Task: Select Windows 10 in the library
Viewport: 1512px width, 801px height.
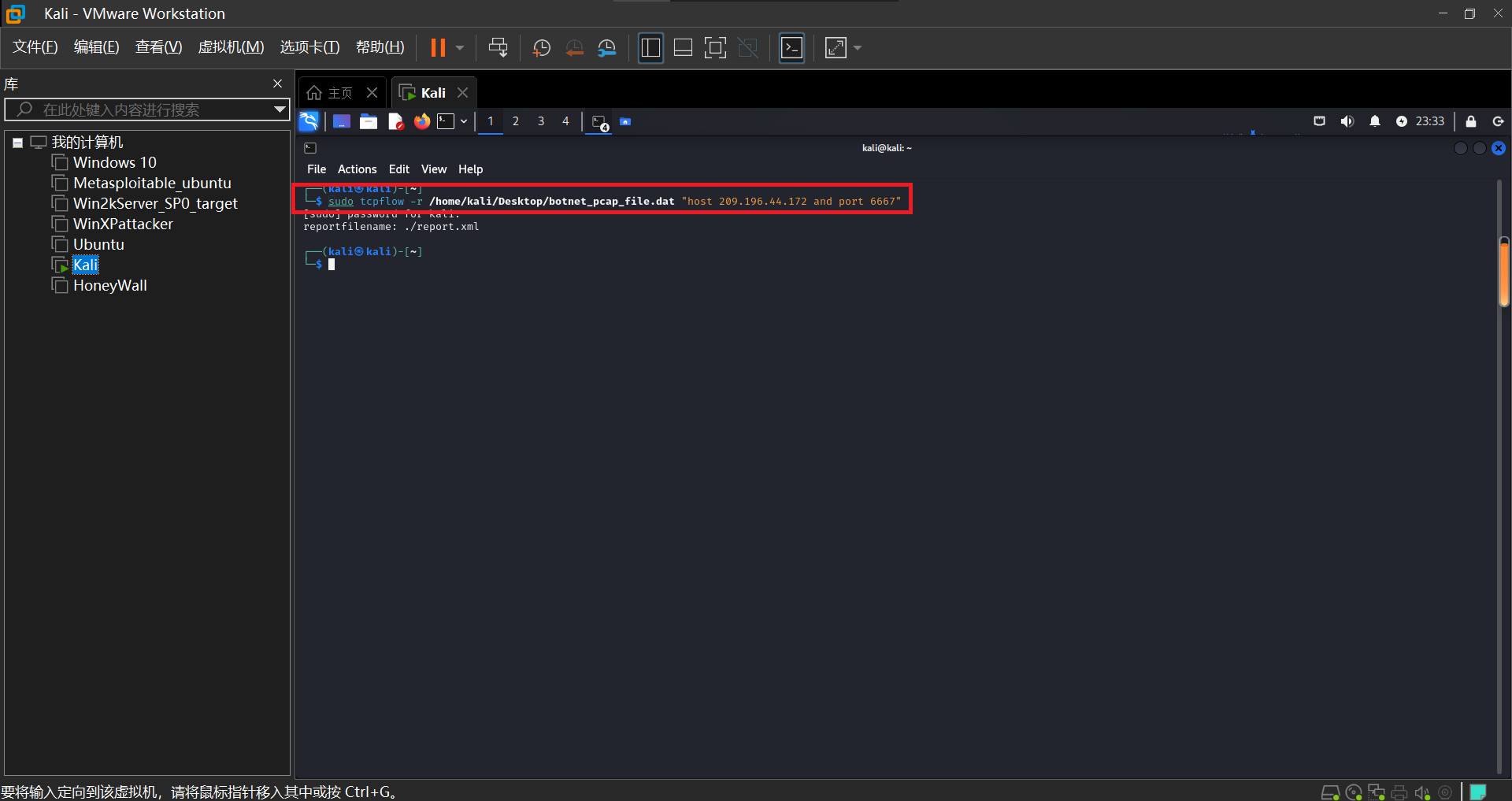Action: (115, 162)
